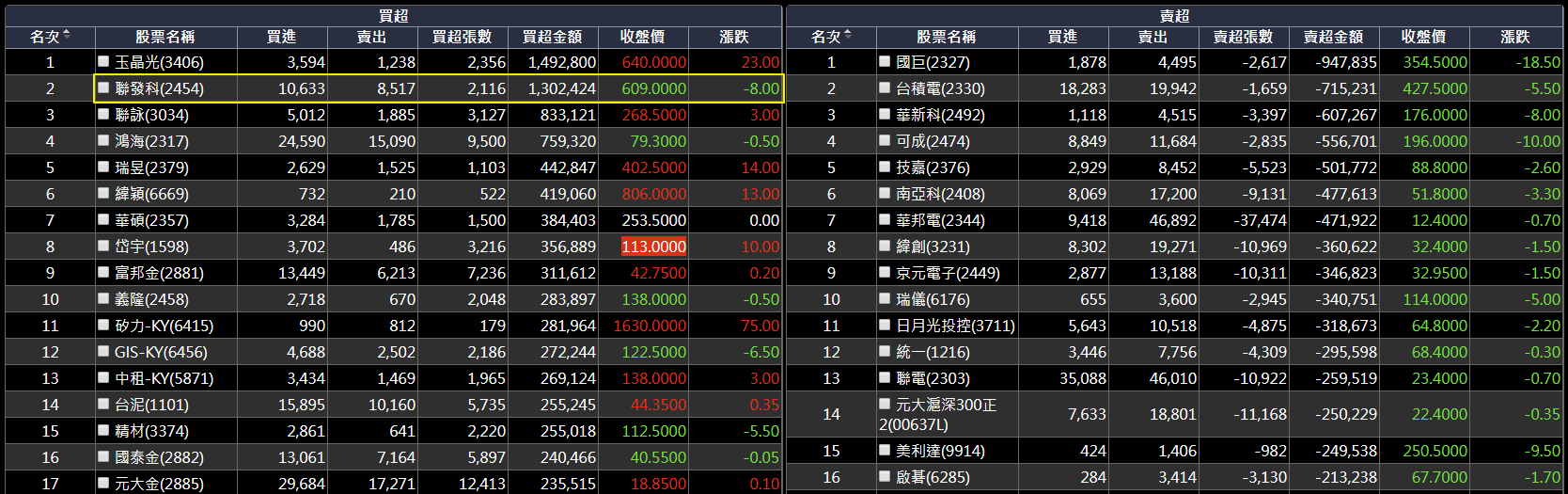The width and height of the screenshot is (1568, 494).
Task: Click buy volume 35,088 for 聯電
Action: (1083, 378)
